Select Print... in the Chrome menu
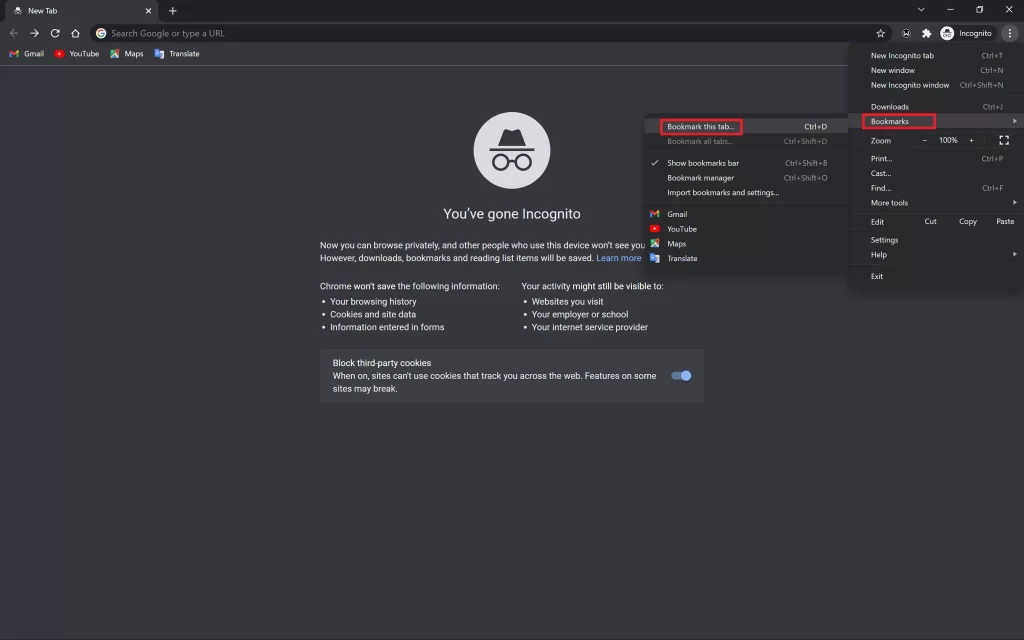 coord(936,159)
